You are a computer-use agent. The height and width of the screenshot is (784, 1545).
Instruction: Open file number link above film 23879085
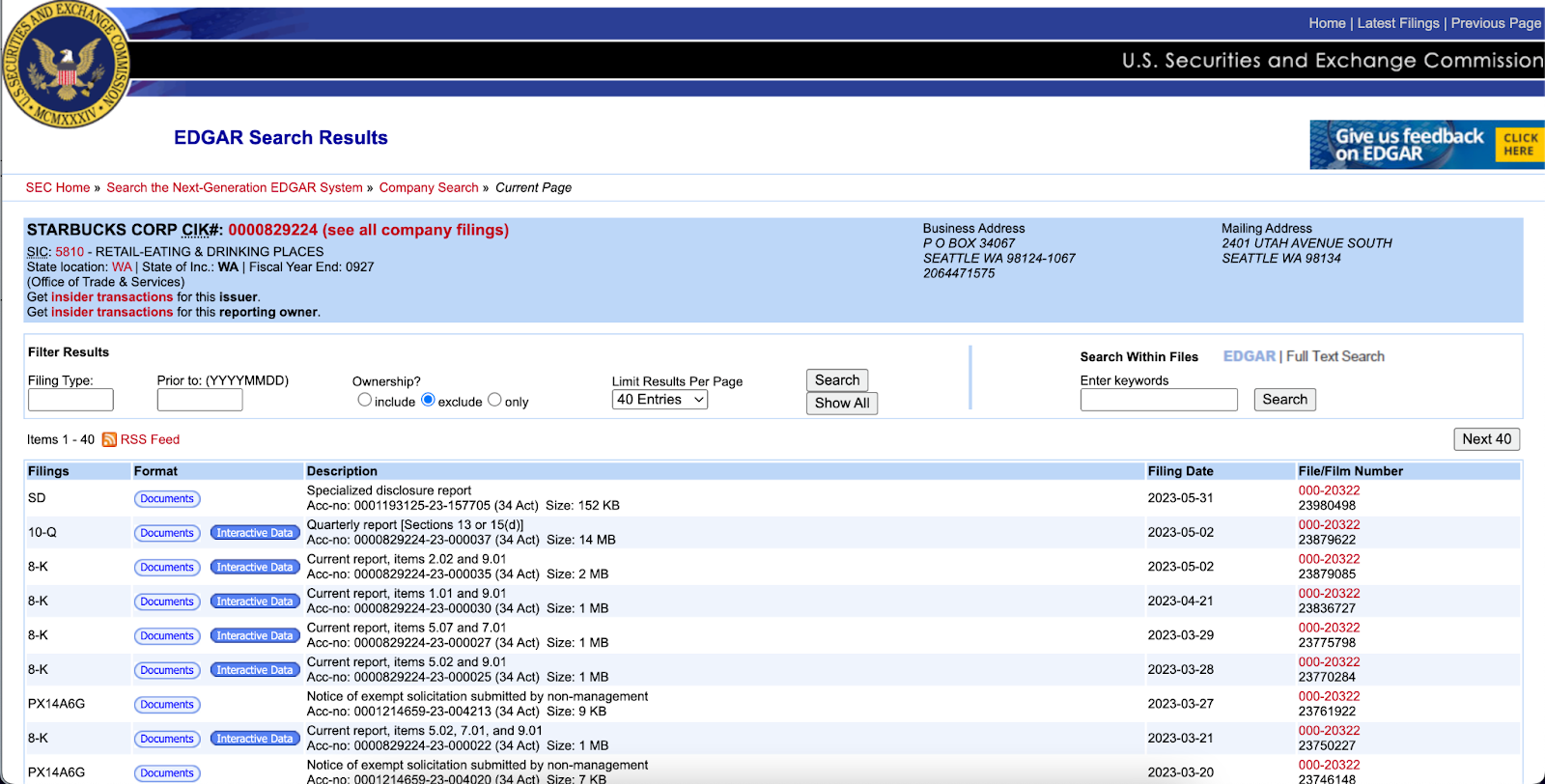1329,559
